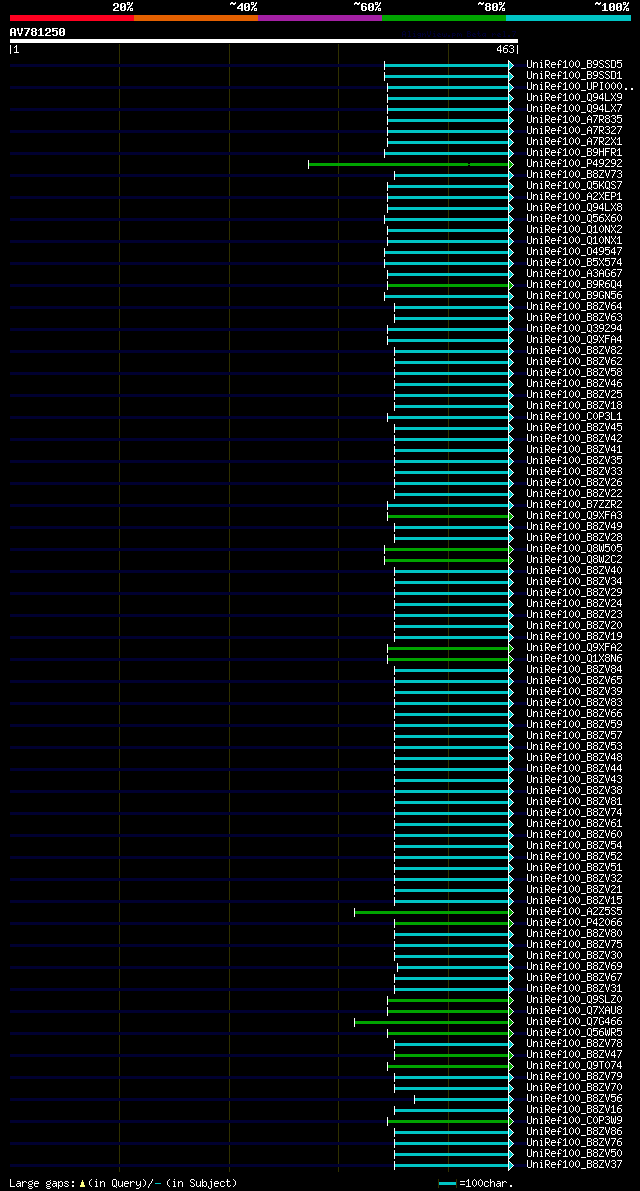This screenshot has width=640, height=1191.
Task: Click the ~100% scale label
Action: [x=612, y=7]
